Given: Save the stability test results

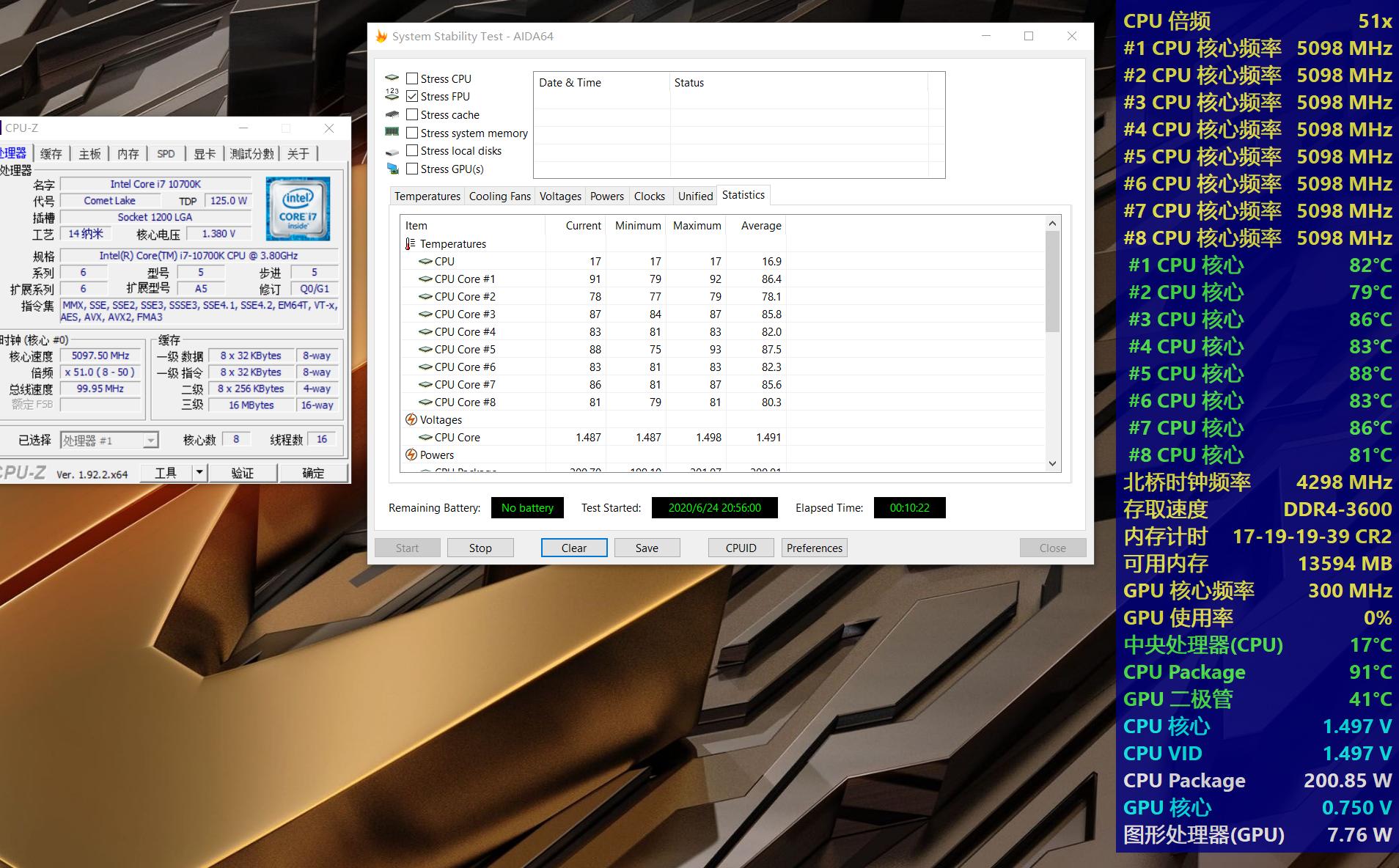Looking at the screenshot, I should (x=647, y=548).
